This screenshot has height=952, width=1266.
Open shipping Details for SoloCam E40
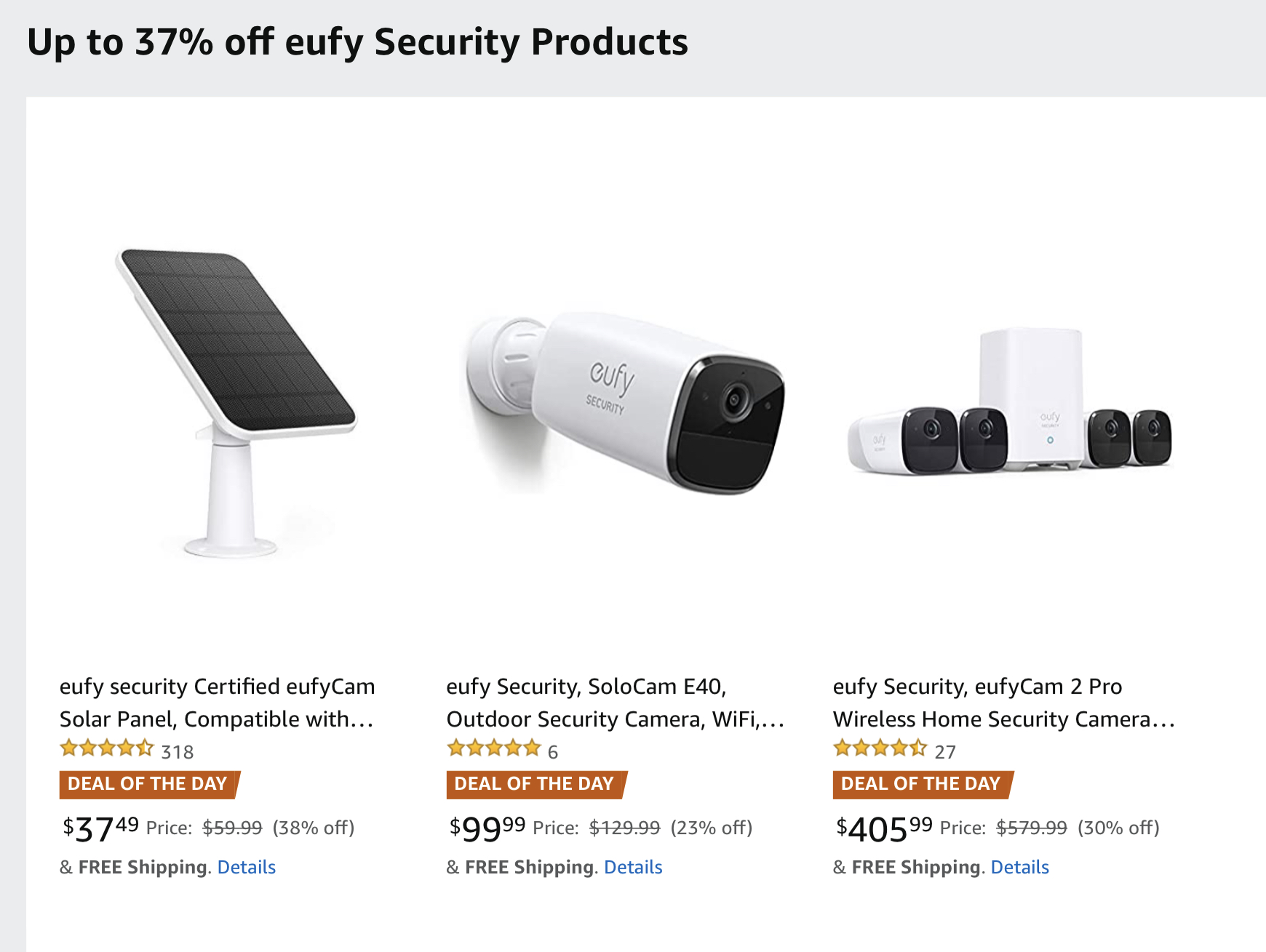633,867
